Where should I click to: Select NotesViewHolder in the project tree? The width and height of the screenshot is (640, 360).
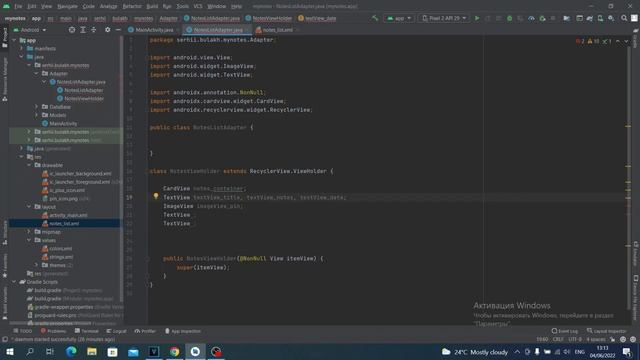coord(84,98)
